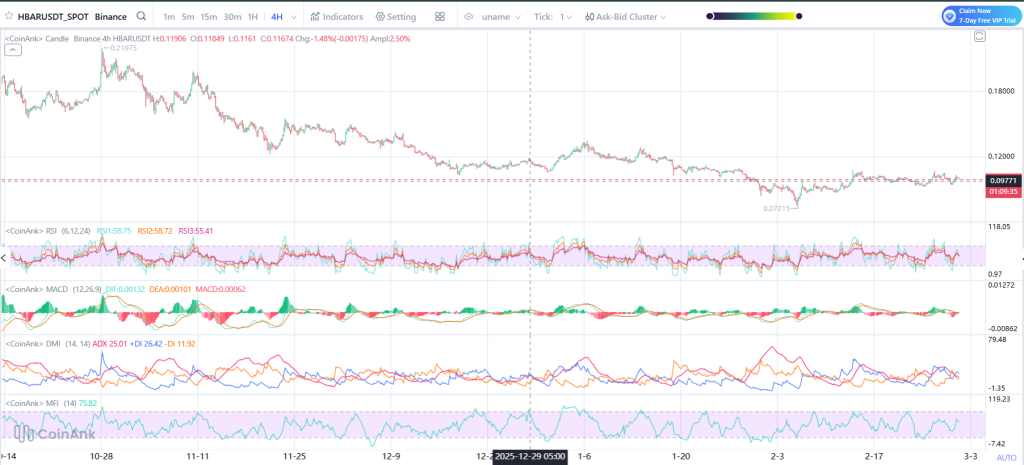Open the multi-chart grid layout icon

point(440,17)
